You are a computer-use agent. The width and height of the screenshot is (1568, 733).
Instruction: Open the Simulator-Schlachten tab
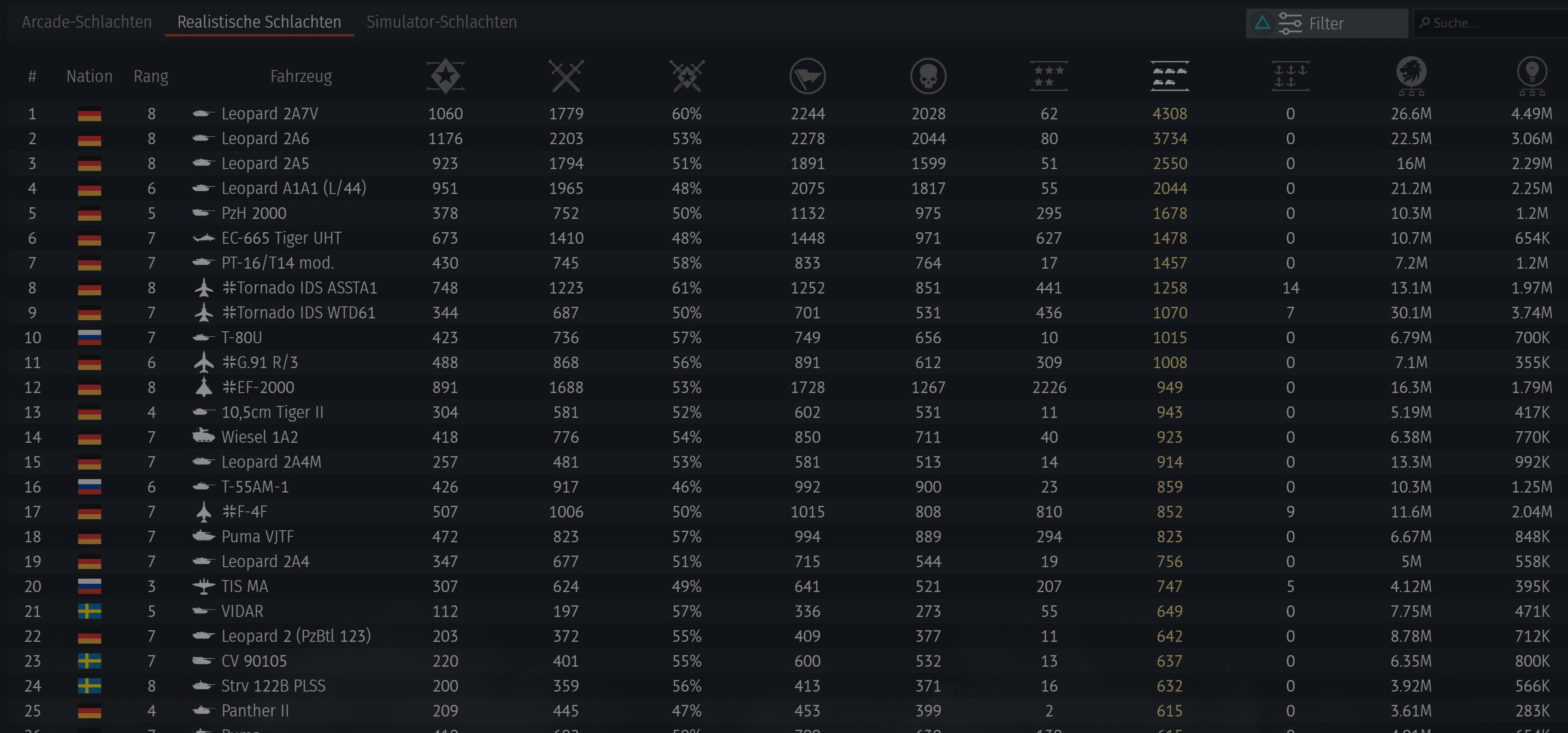coord(441,22)
